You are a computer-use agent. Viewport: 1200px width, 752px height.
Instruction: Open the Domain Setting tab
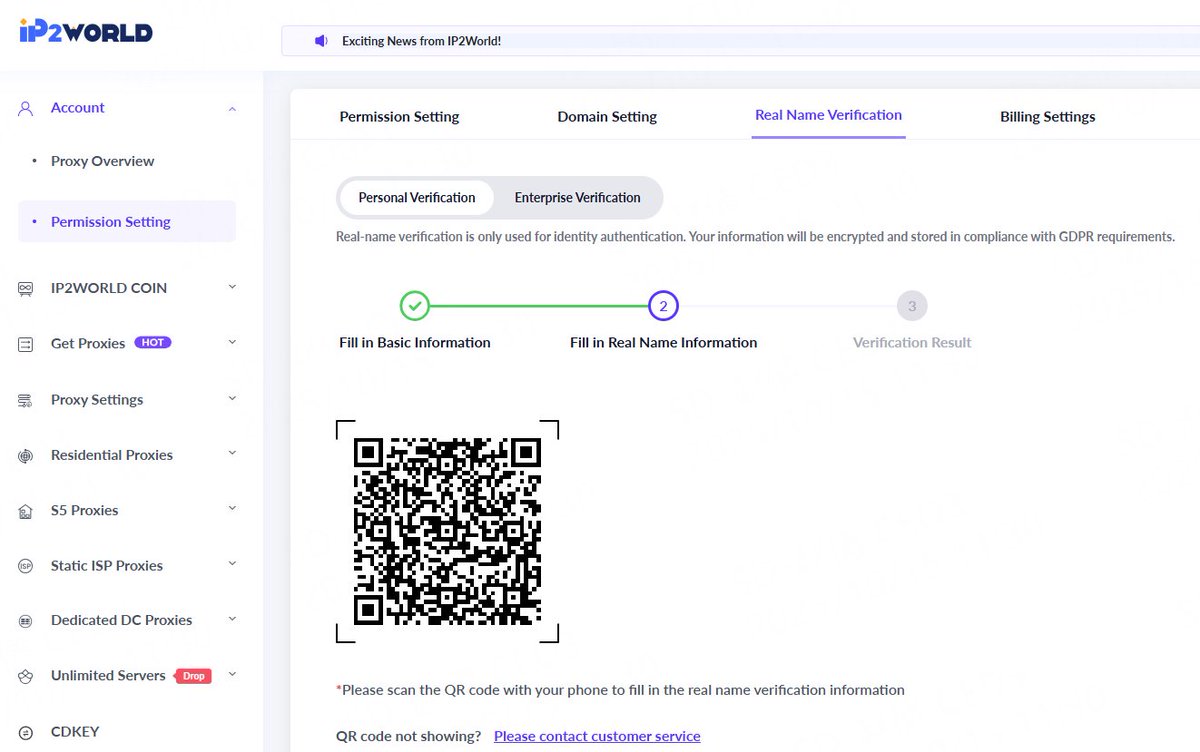(607, 117)
